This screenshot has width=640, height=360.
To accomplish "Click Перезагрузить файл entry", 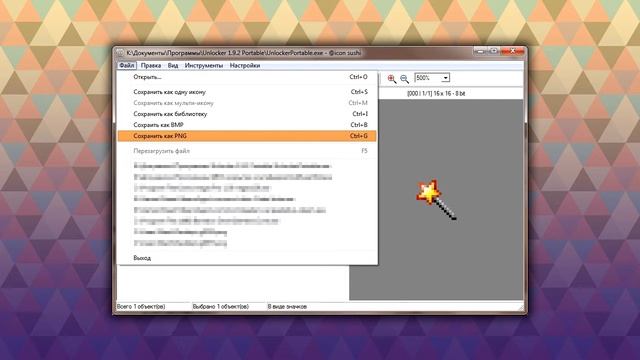I will 247,151.
